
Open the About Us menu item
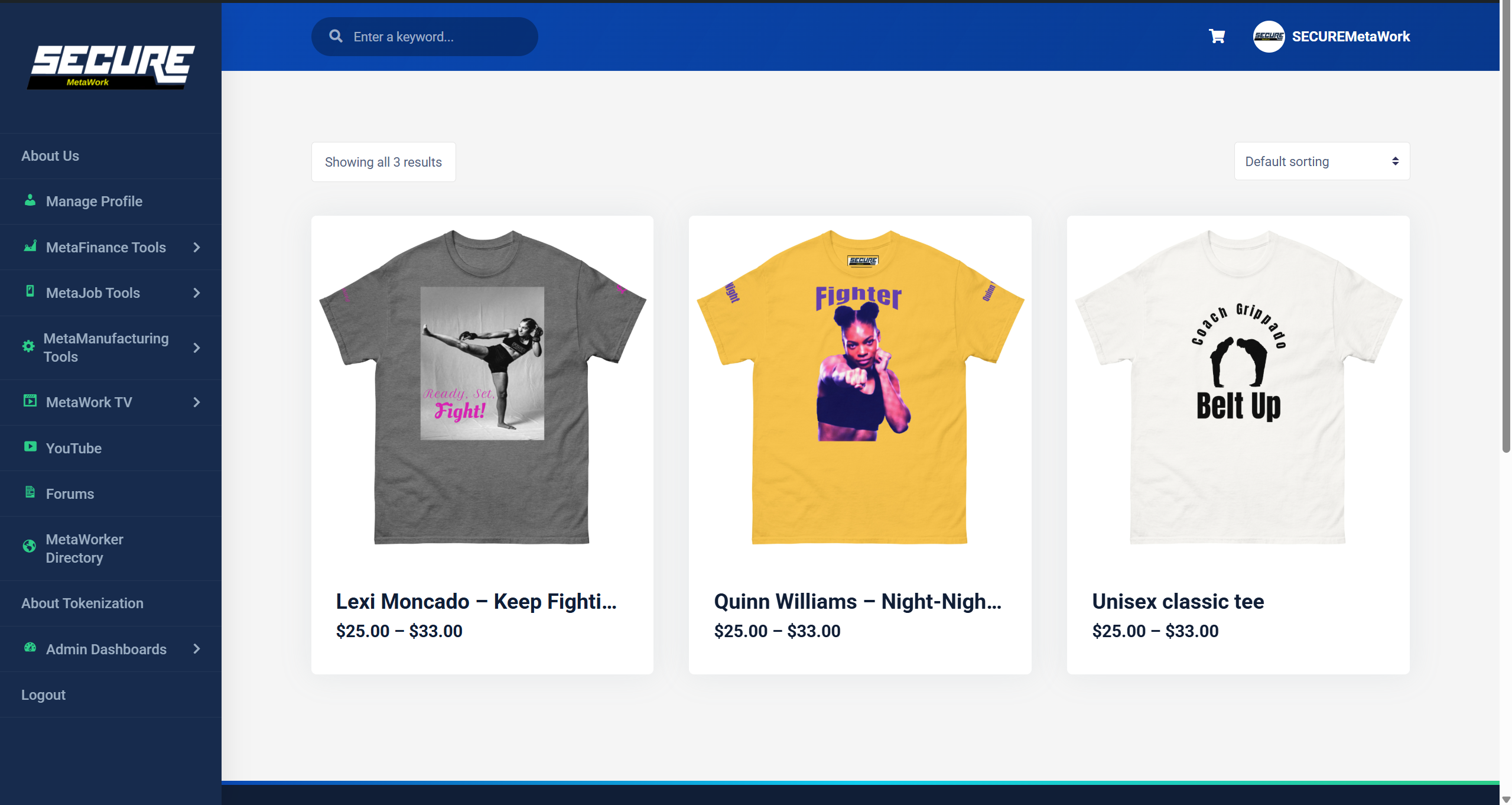(50, 156)
